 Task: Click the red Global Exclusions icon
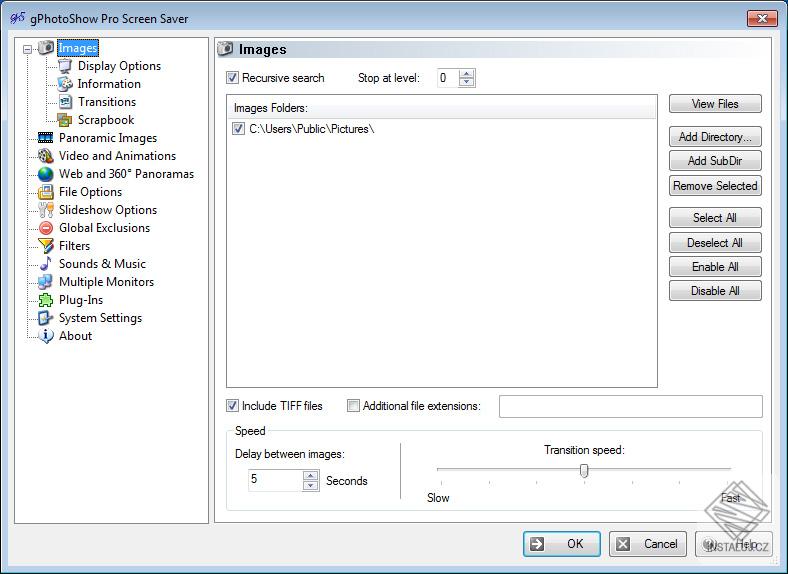coord(46,228)
